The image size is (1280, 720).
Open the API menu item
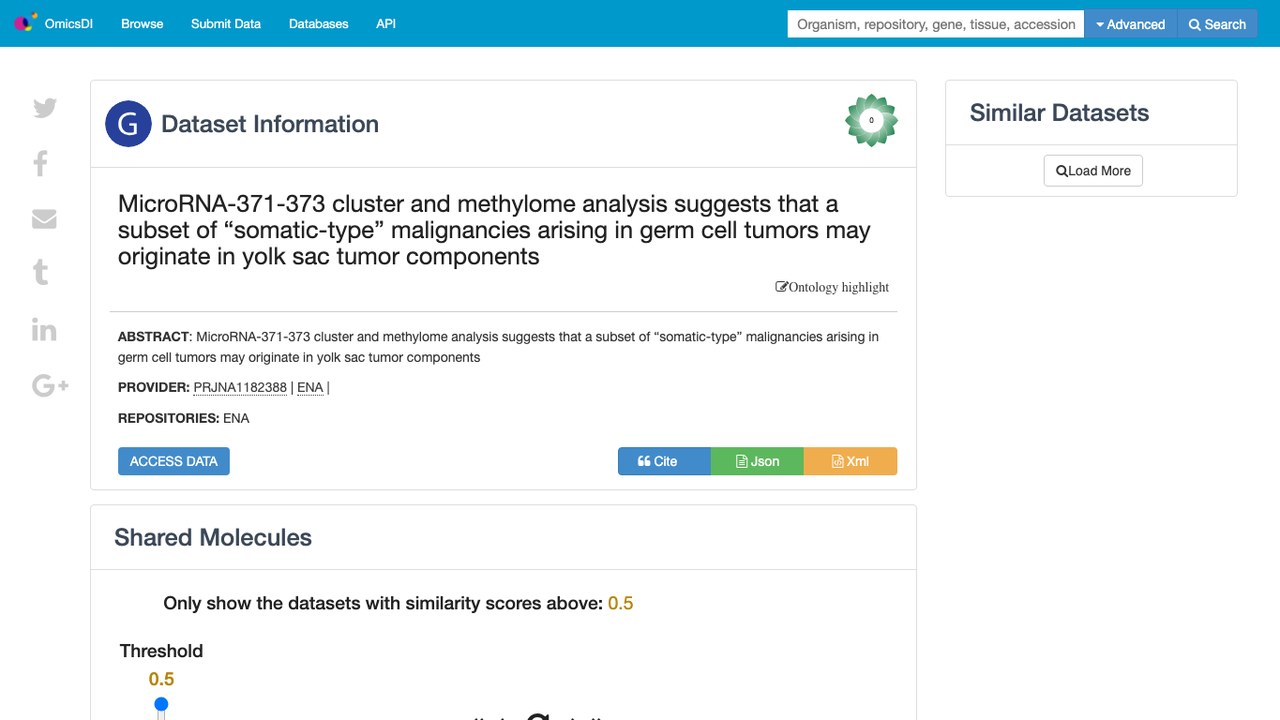386,24
